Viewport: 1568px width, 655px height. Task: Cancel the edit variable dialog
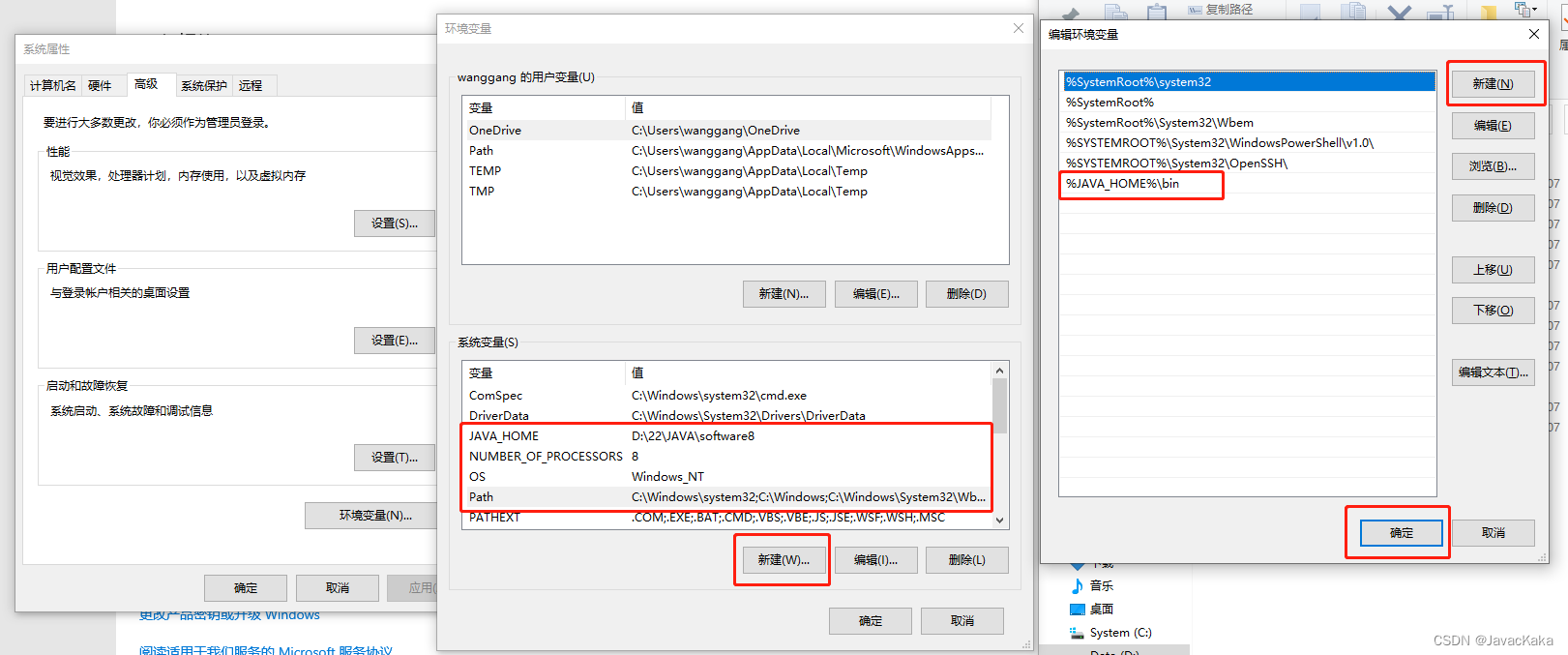[1494, 533]
